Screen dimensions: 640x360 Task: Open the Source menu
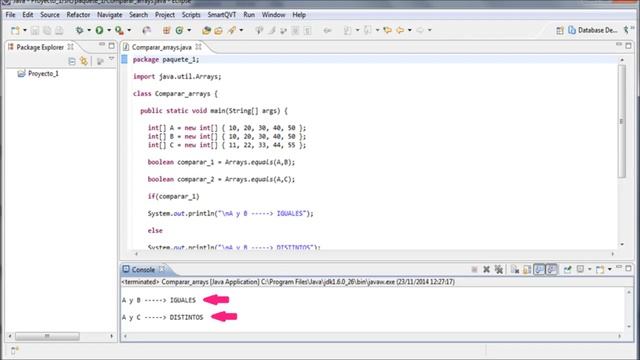click(50, 15)
